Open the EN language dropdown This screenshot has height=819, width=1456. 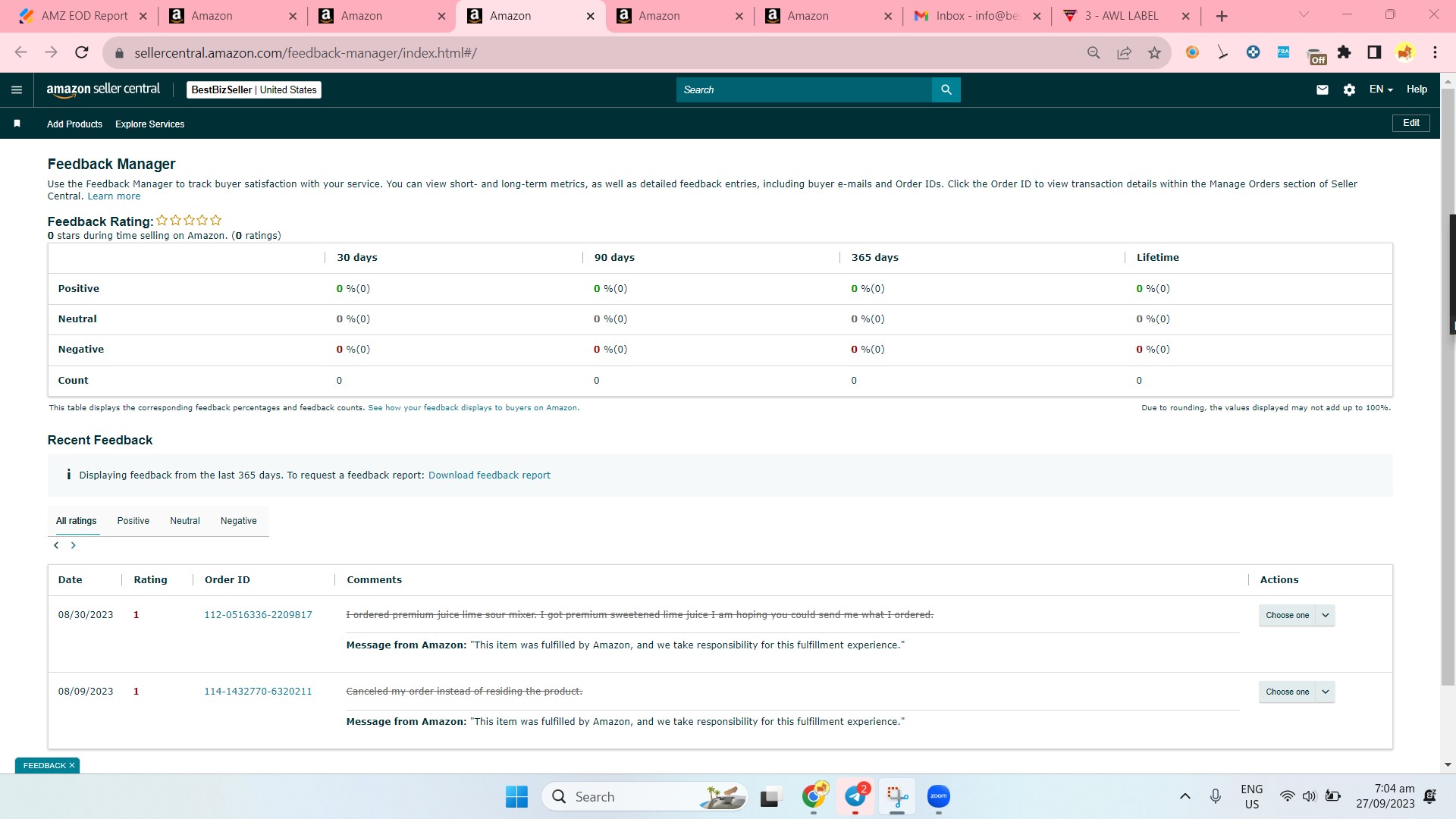tap(1381, 89)
